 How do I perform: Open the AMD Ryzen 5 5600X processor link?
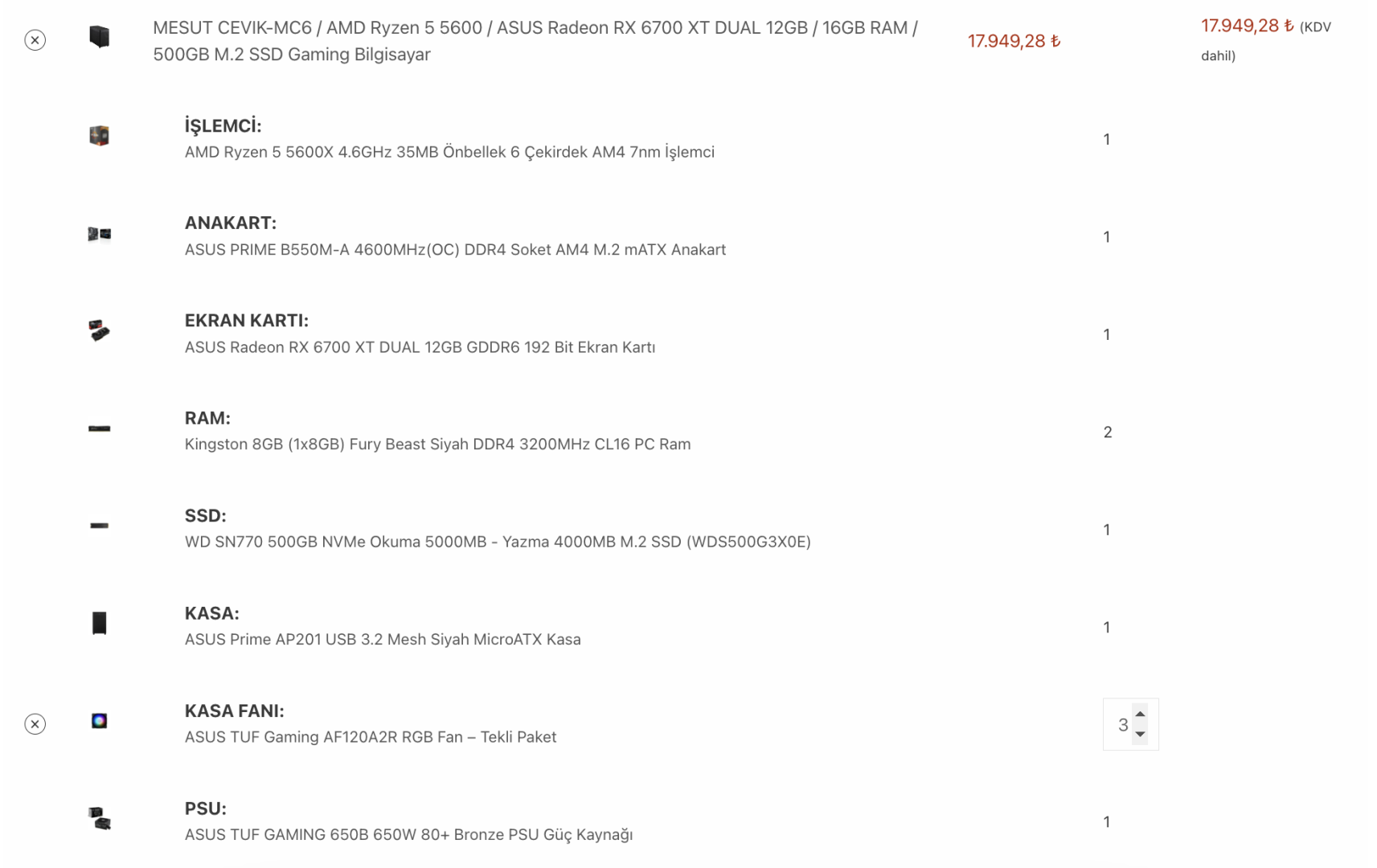pos(449,152)
